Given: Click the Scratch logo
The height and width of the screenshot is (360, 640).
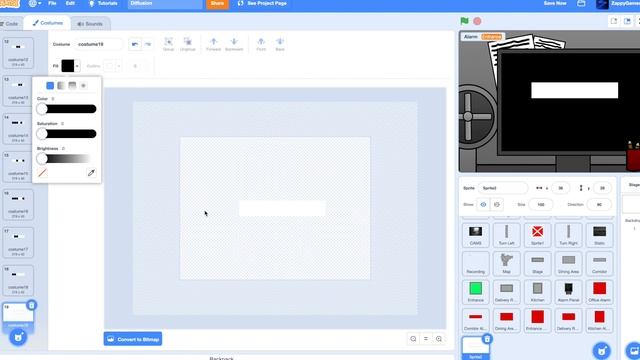Looking at the screenshot, I should (x=9, y=4).
